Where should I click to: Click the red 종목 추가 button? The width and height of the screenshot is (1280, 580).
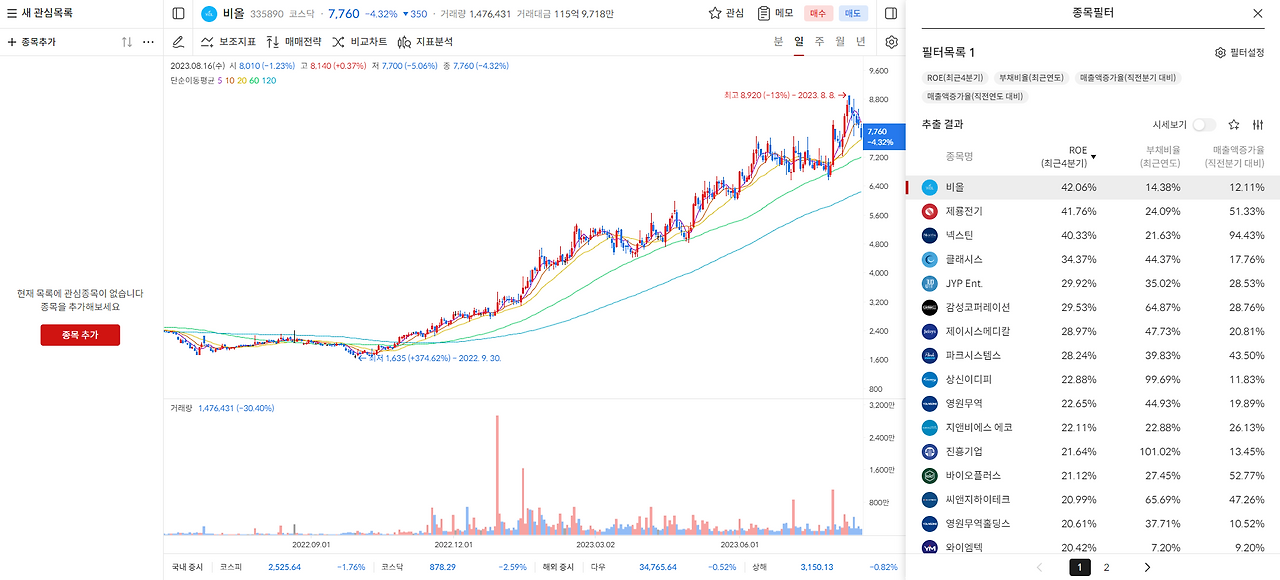pos(80,335)
